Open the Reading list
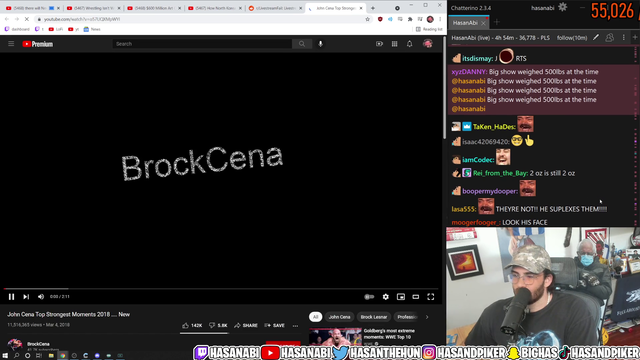The image size is (640, 360). 429,29
